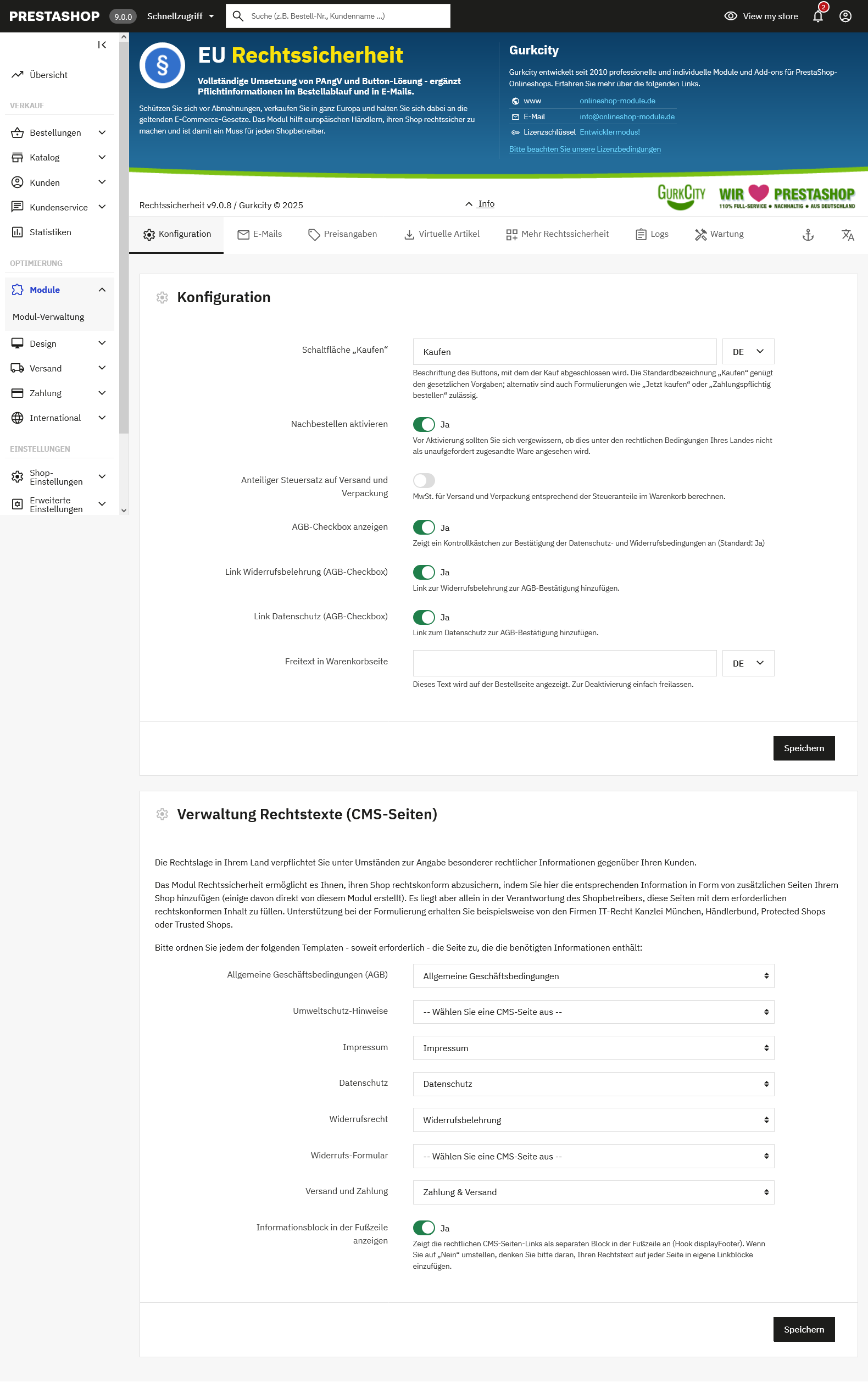The width and height of the screenshot is (868, 1382).
Task: Click the sidebar vertical scrollbar
Action: (x=124, y=230)
